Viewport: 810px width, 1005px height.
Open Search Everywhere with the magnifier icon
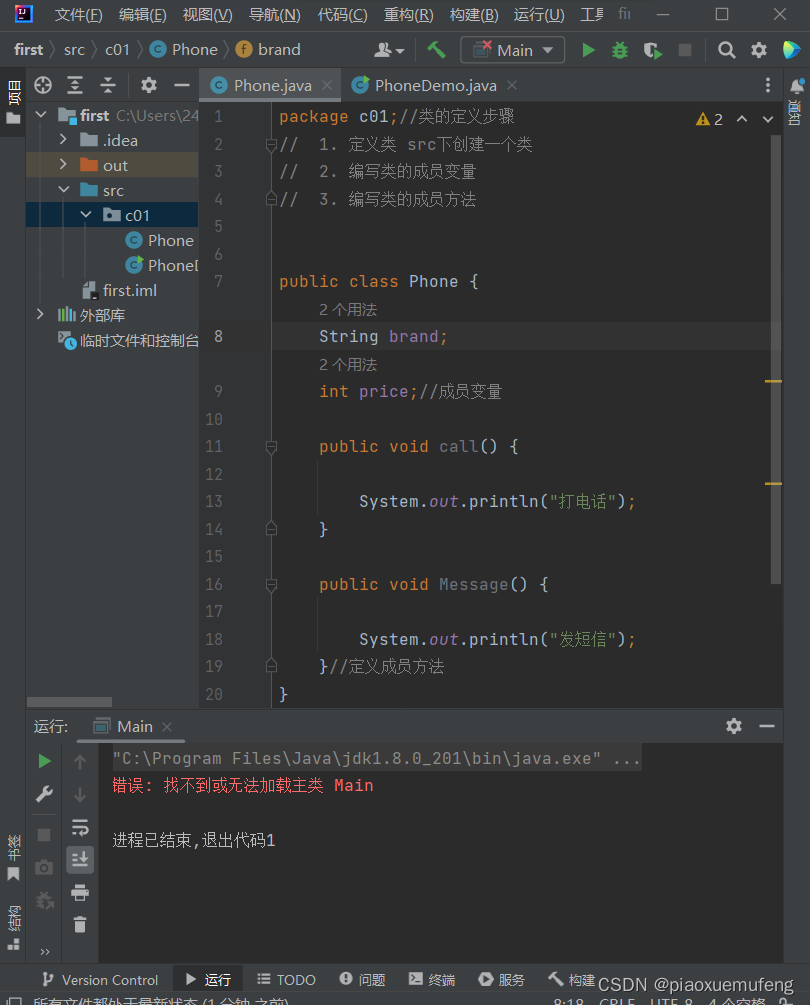tap(727, 48)
